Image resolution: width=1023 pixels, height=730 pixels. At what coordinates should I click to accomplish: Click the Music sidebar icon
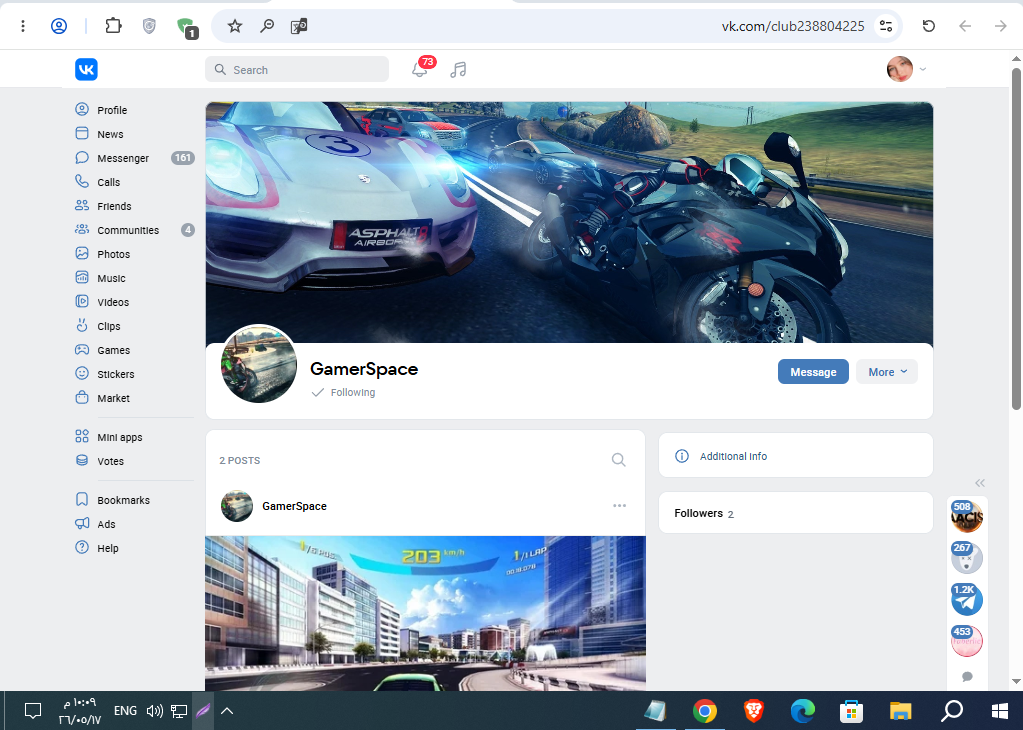pyautogui.click(x=82, y=278)
